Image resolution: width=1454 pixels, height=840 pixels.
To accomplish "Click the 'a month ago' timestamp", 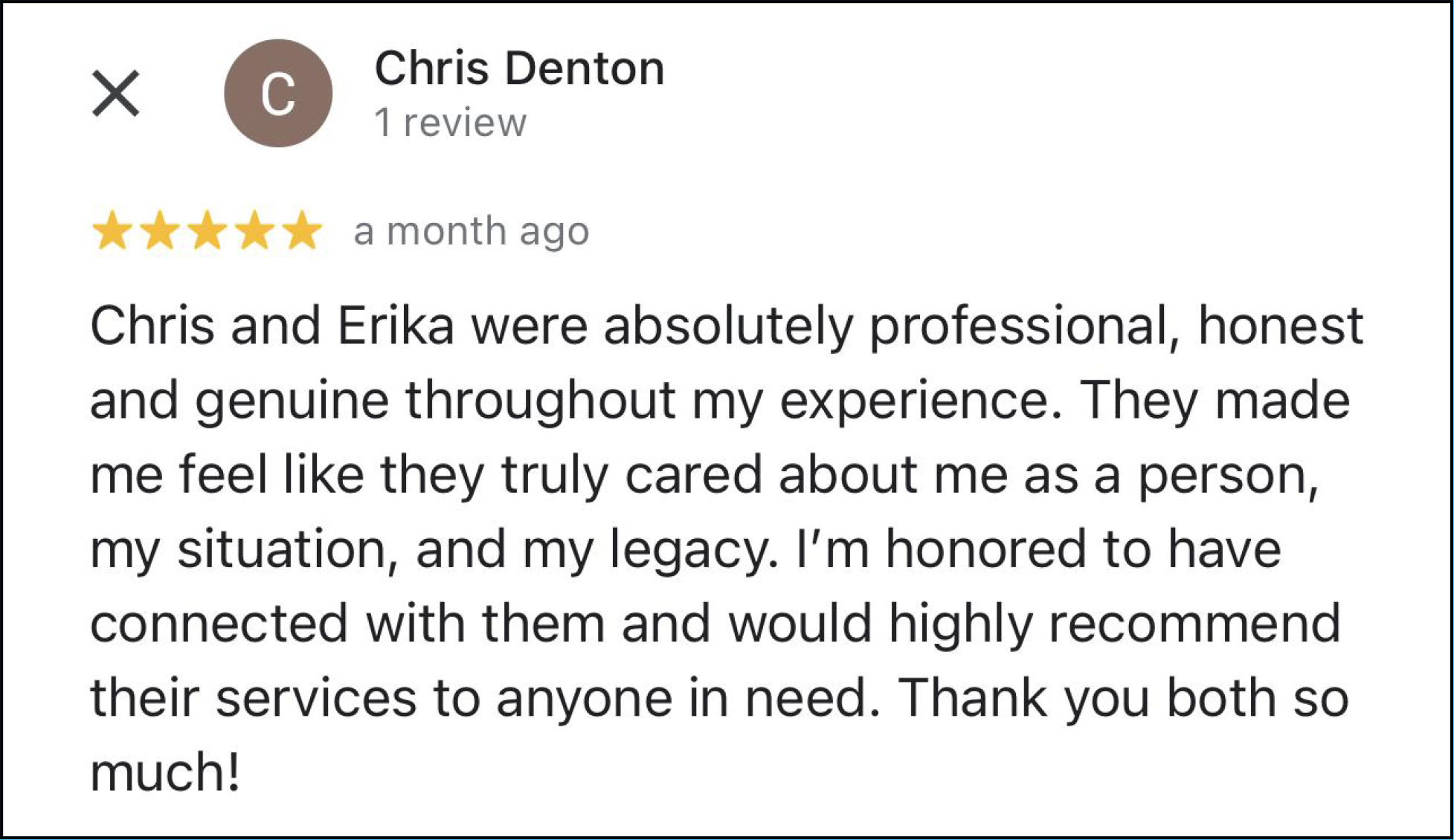I will pyautogui.click(x=471, y=230).
